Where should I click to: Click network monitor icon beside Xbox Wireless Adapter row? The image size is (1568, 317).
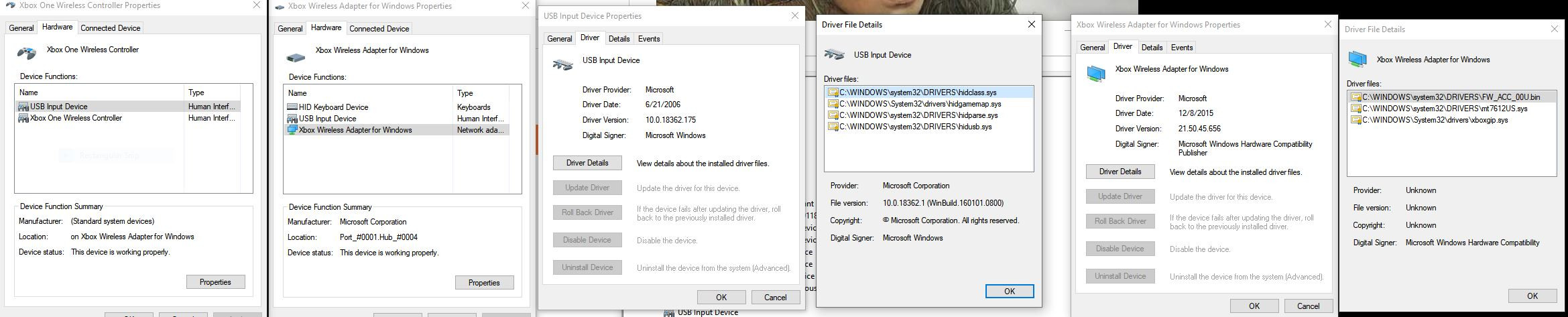[x=292, y=130]
